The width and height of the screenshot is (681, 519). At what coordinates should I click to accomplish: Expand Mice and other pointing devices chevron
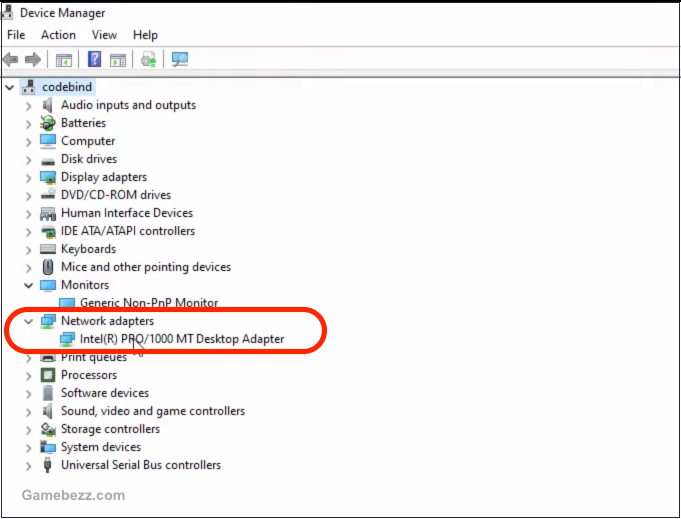[29, 268]
